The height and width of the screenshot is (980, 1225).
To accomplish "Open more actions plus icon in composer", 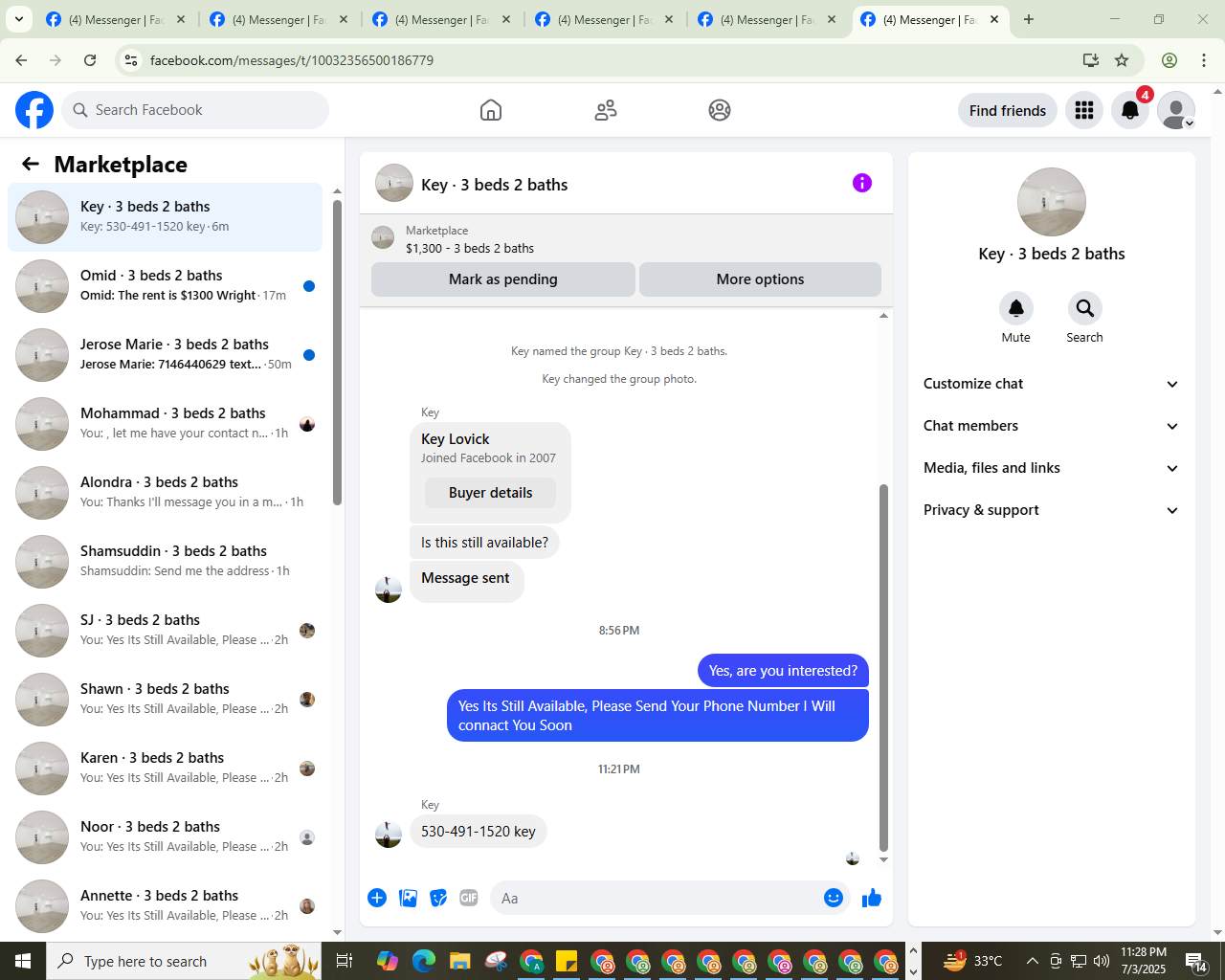I will pos(377,898).
